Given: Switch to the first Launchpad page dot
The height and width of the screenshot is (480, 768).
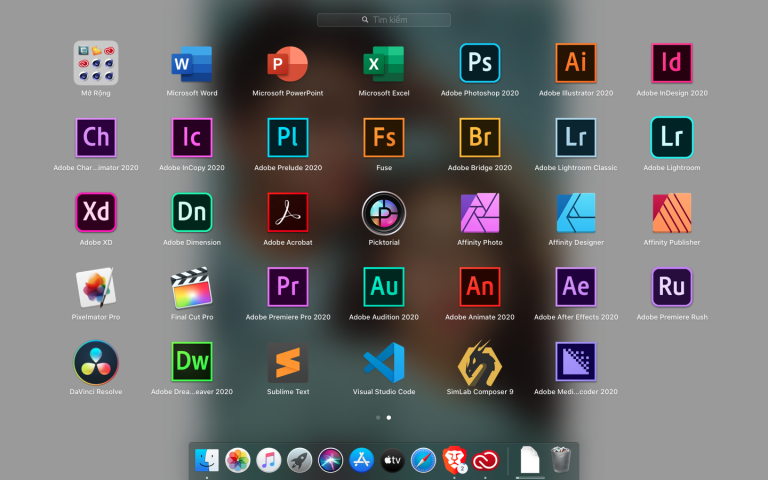Looking at the screenshot, I should click(378, 418).
